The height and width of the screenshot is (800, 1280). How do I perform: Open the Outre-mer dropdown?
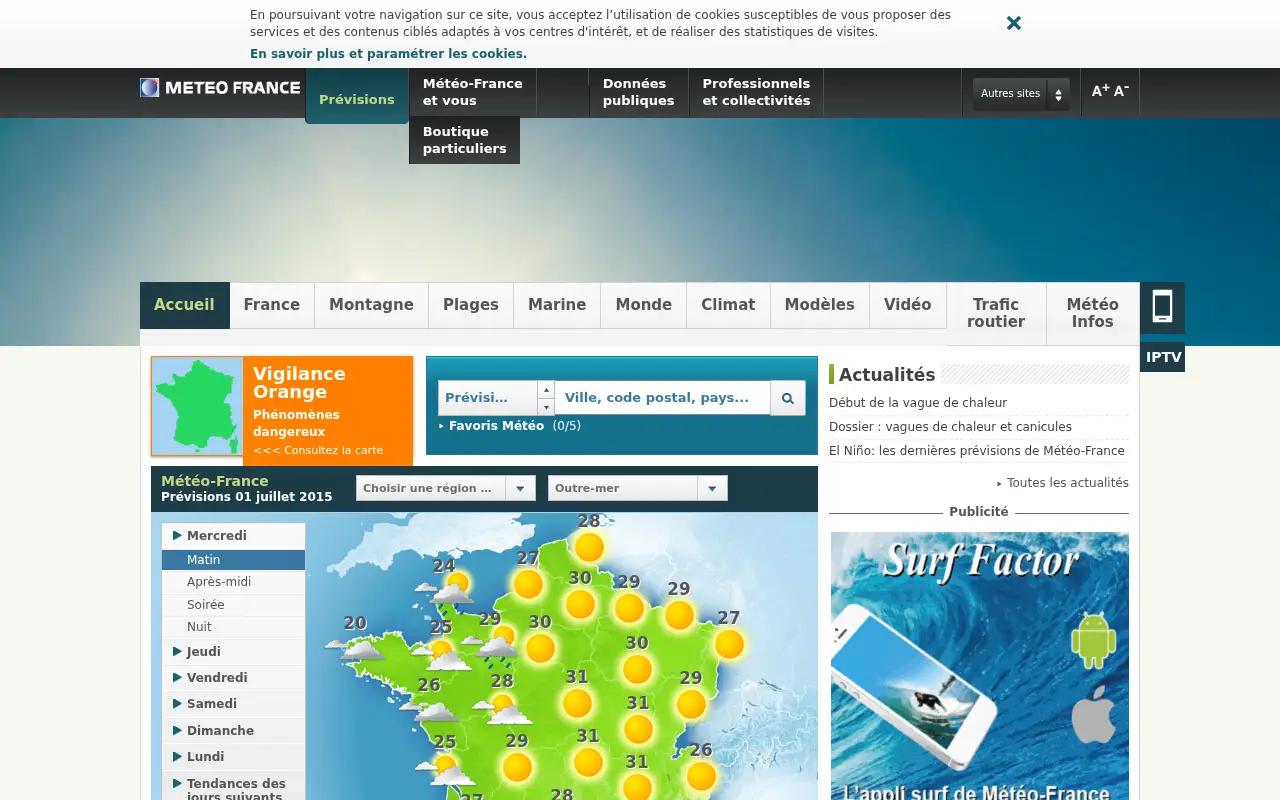[638, 488]
